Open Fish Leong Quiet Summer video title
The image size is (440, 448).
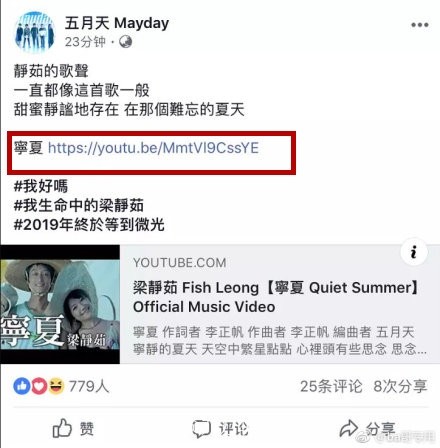[275, 297]
